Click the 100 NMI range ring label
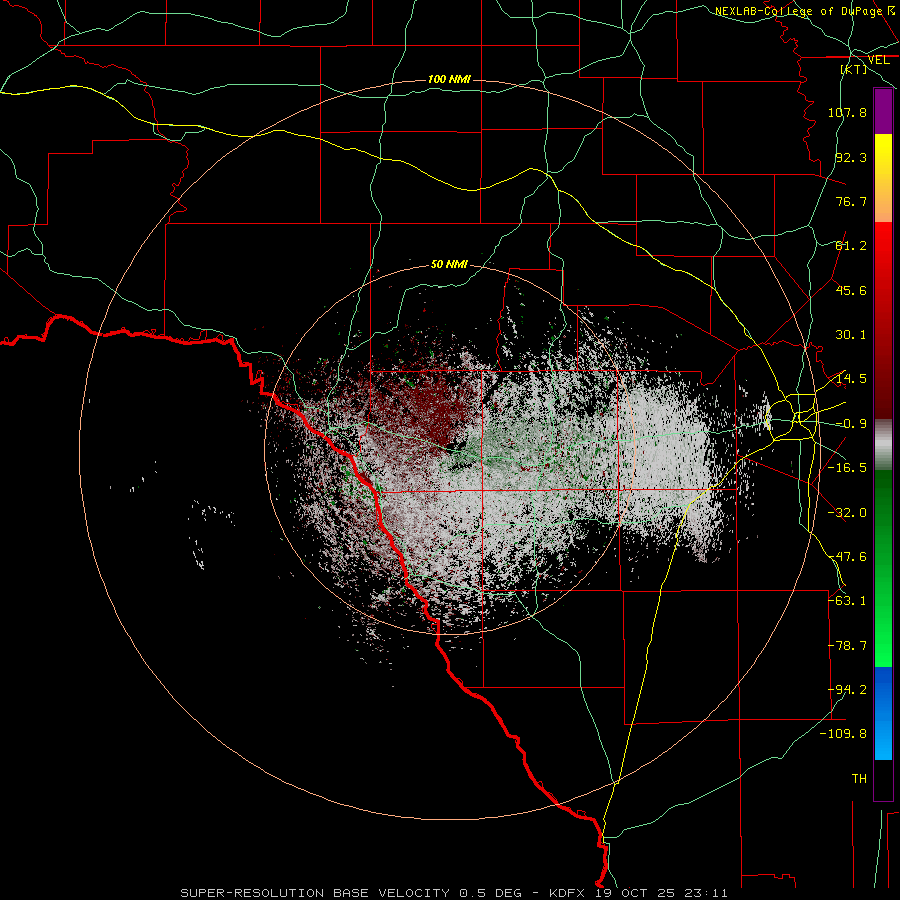 pos(449,79)
